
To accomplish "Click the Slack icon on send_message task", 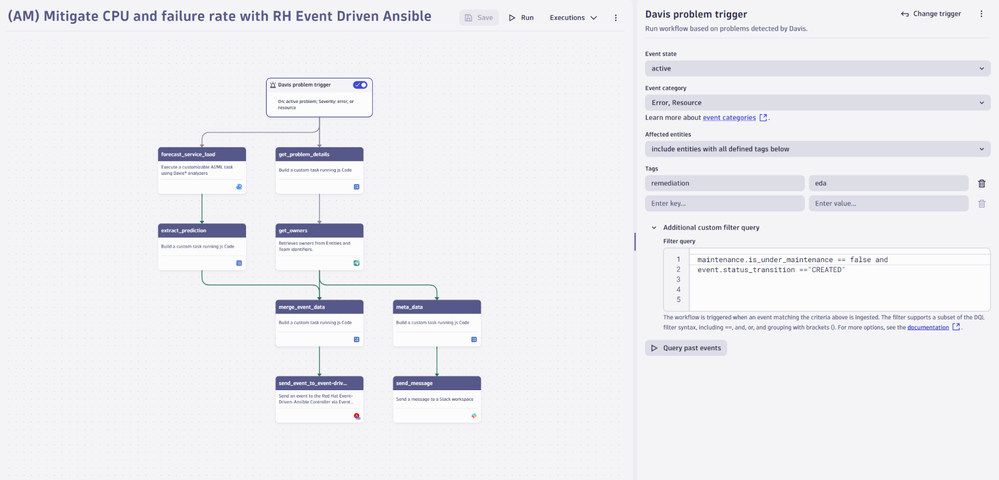I will tap(474, 416).
